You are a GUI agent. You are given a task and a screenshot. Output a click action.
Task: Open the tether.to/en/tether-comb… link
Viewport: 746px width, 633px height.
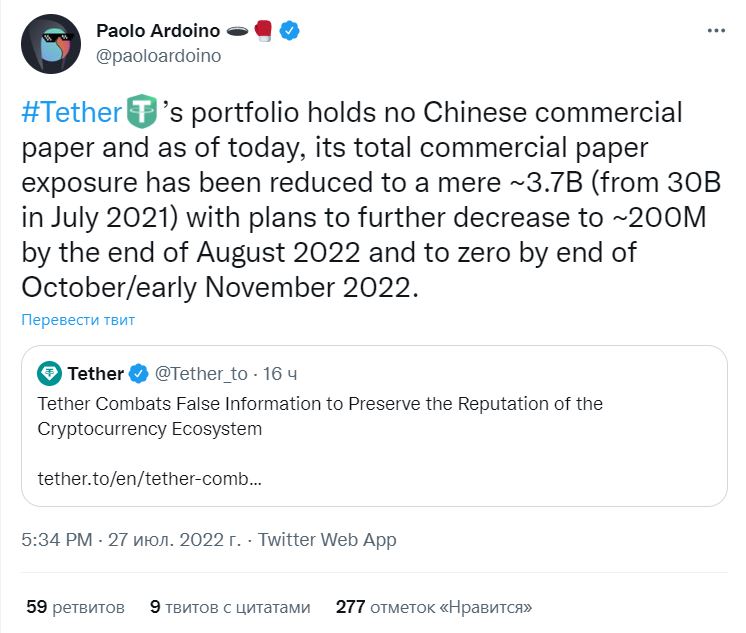pos(150,478)
